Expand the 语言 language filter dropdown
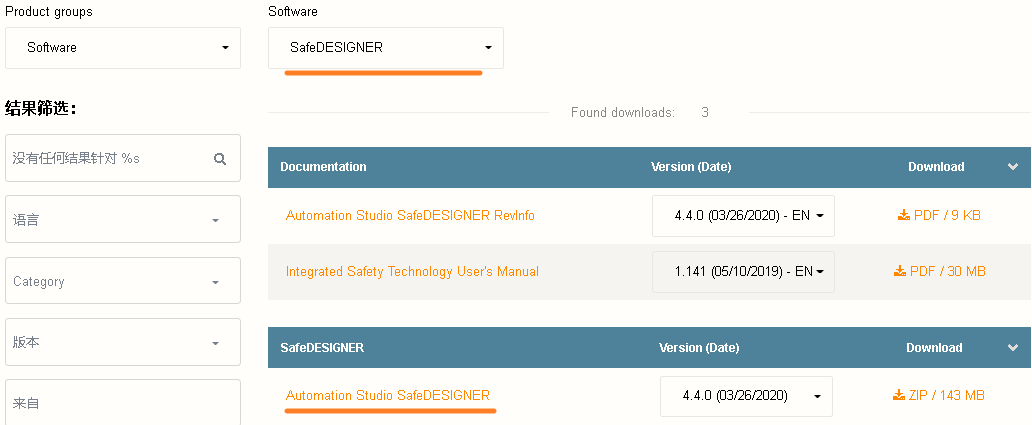1032x425 pixels. [123, 219]
